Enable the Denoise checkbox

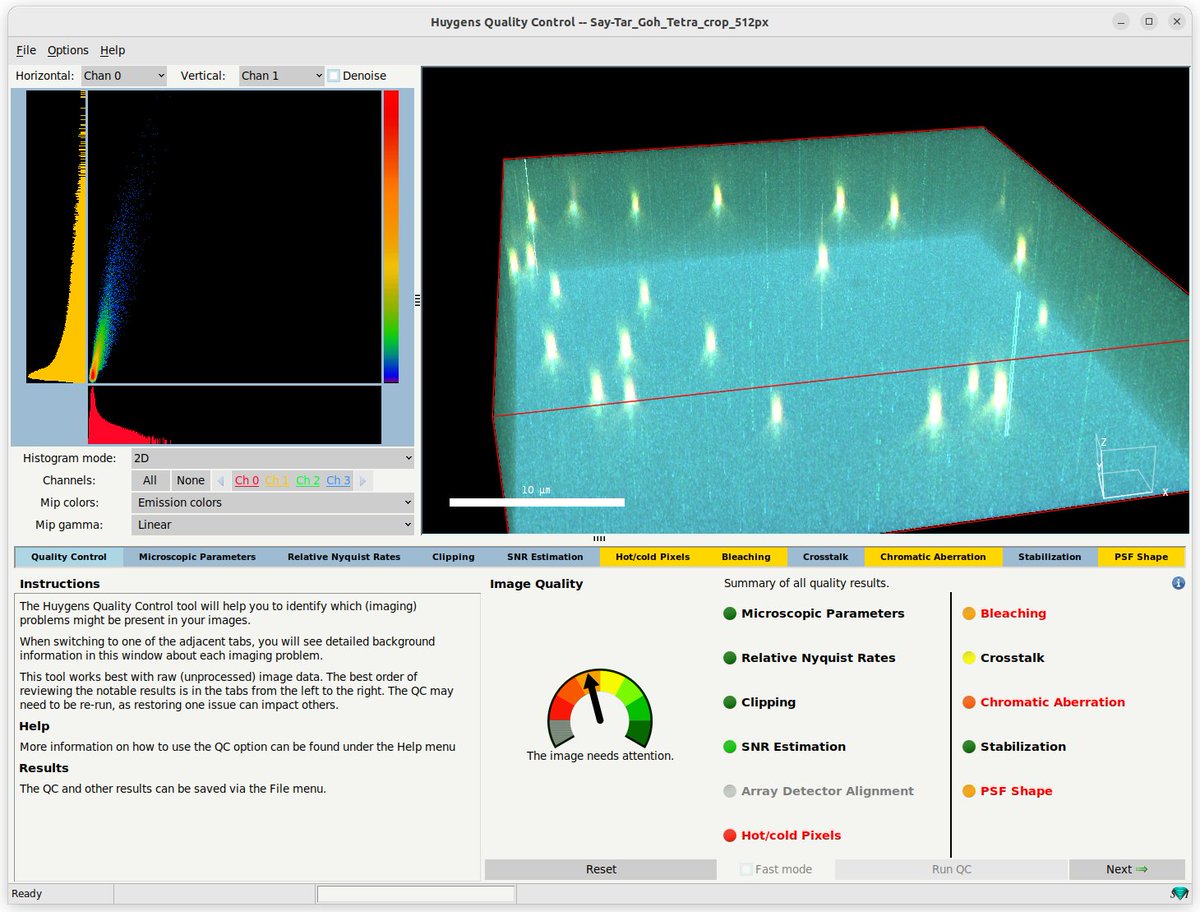pos(334,76)
